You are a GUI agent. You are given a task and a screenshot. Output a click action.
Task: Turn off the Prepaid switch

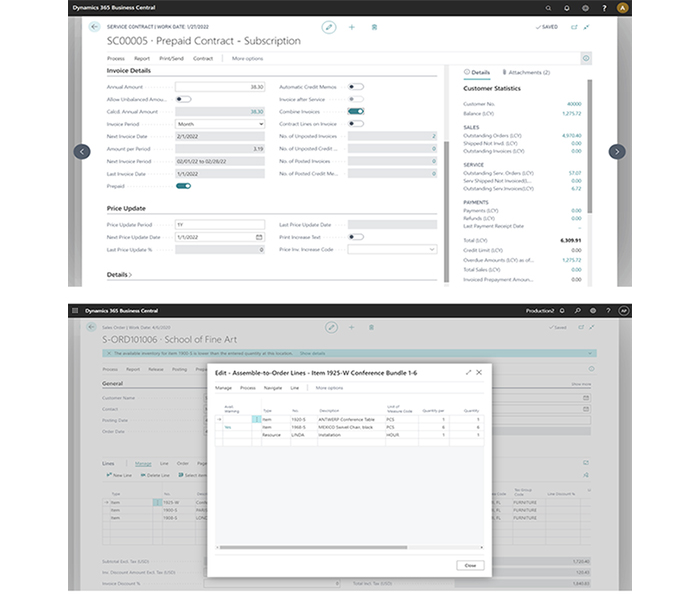(183, 186)
